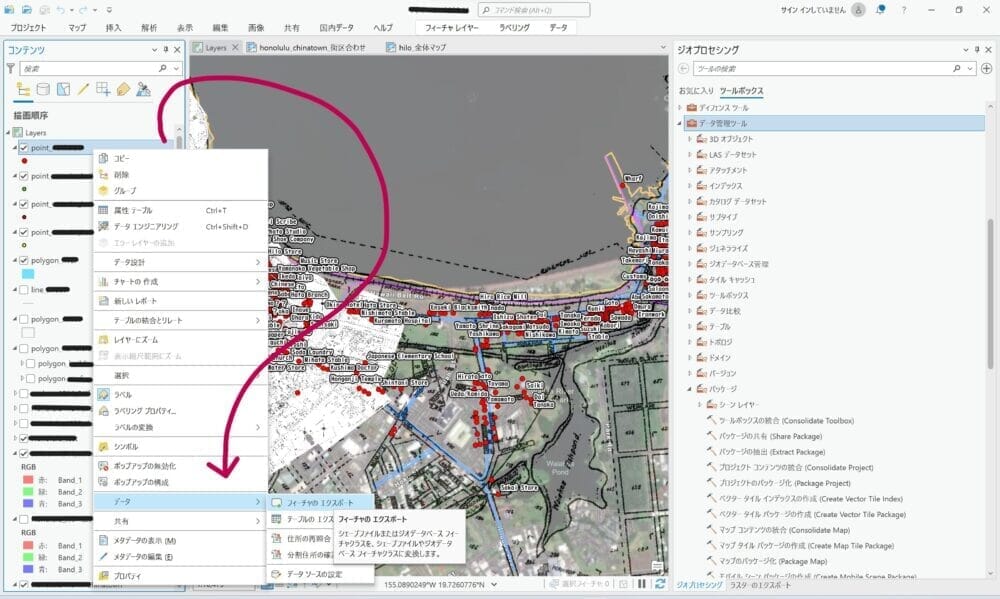
Task: Select the list by editing pencil icon
Action: [83, 89]
